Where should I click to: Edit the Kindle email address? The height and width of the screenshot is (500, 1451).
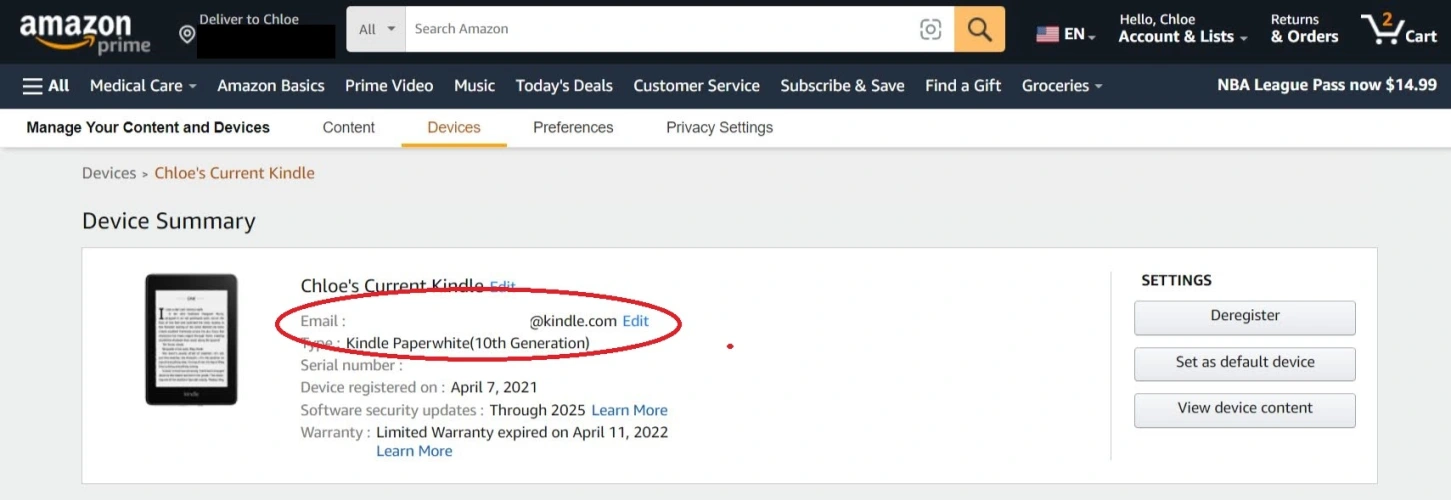635,321
